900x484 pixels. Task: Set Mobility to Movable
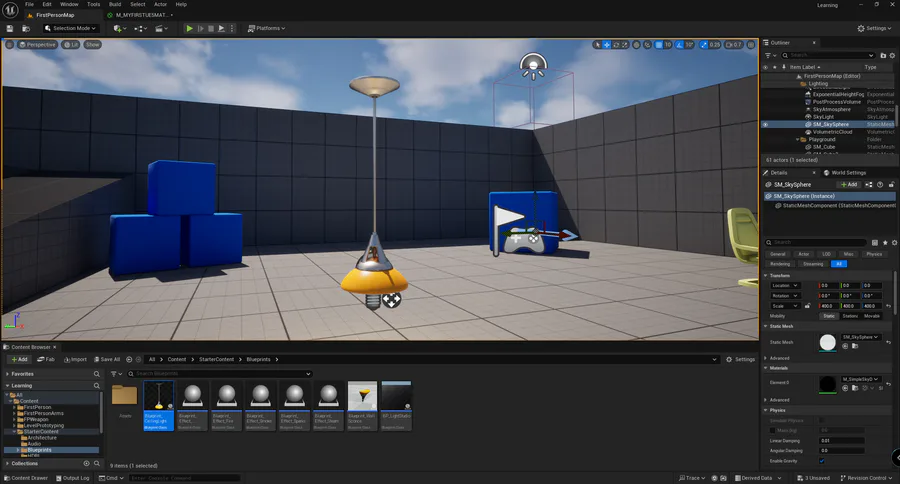(x=871, y=316)
